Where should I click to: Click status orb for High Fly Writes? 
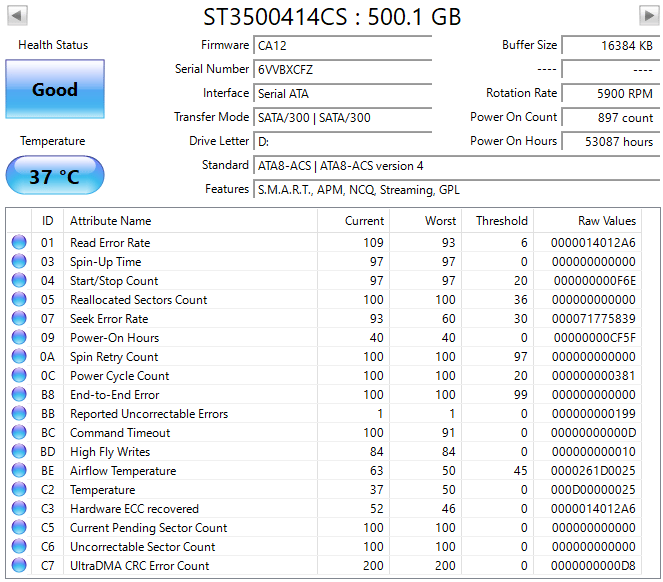19,451
